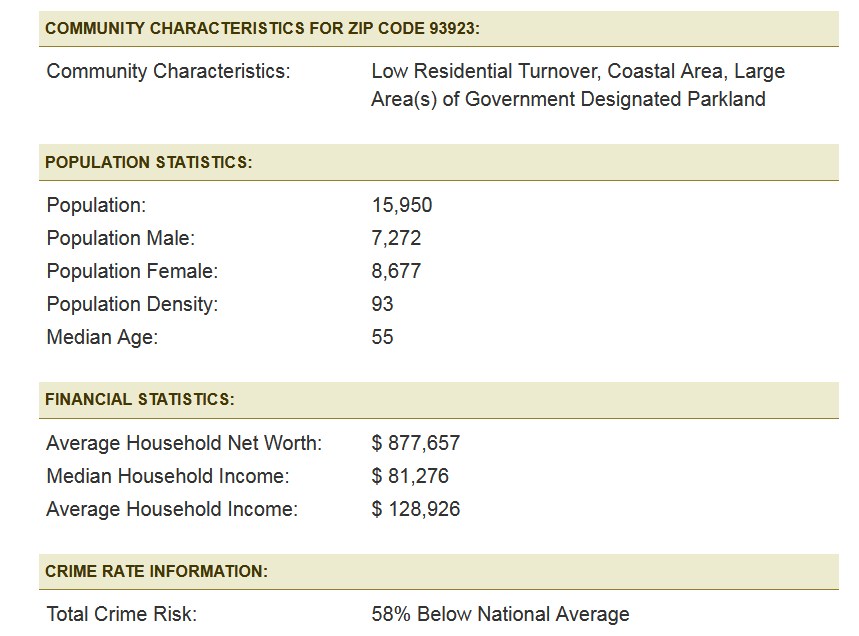Image resolution: width=859 pixels, height=636 pixels.
Task: Click the male population value 7,272
Action: (x=396, y=238)
